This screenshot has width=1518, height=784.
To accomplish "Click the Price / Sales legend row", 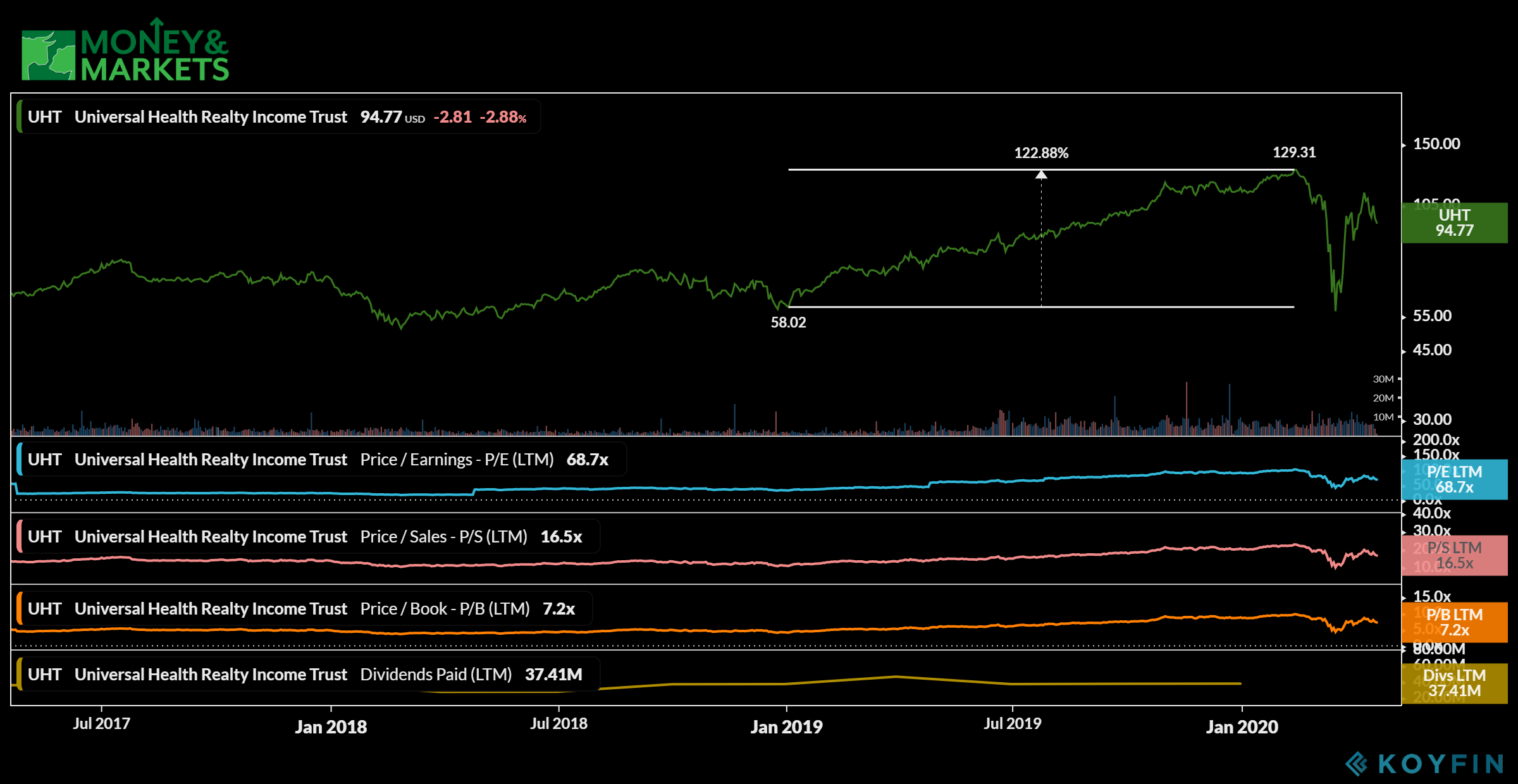I will [308, 537].
